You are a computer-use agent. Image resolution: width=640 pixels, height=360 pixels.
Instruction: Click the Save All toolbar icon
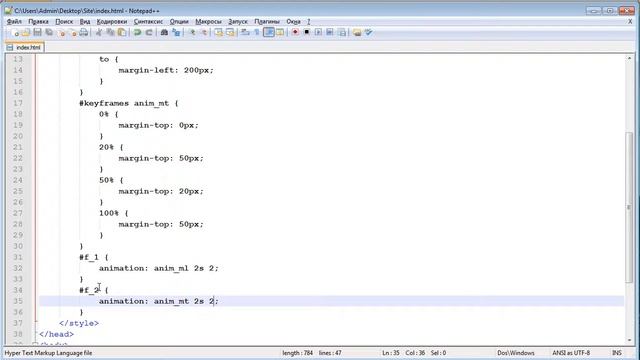(x=49, y=33)
